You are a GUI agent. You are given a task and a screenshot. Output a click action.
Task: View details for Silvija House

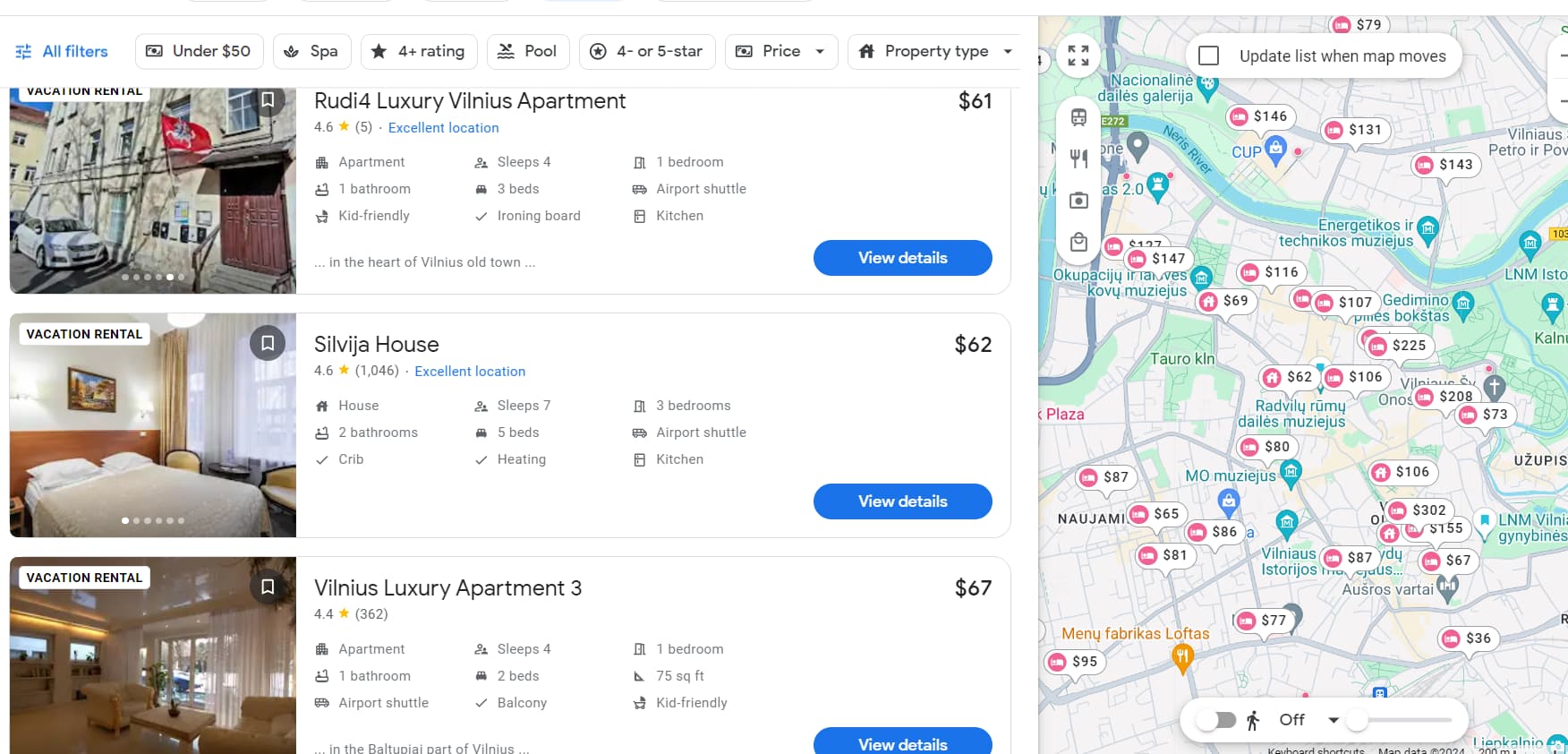coord(902,501)
